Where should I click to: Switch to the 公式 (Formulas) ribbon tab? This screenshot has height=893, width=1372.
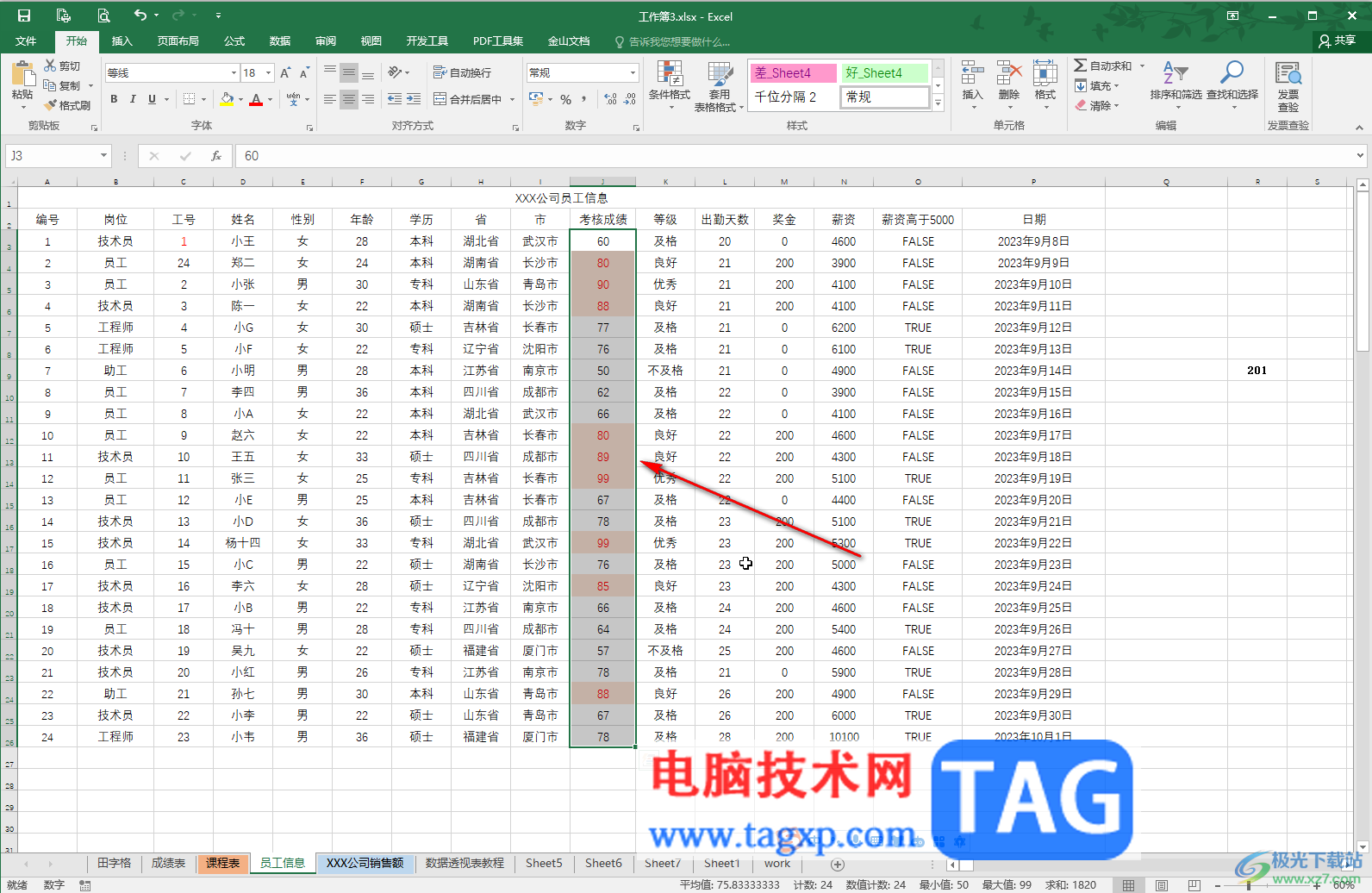(x=234, y=41)
